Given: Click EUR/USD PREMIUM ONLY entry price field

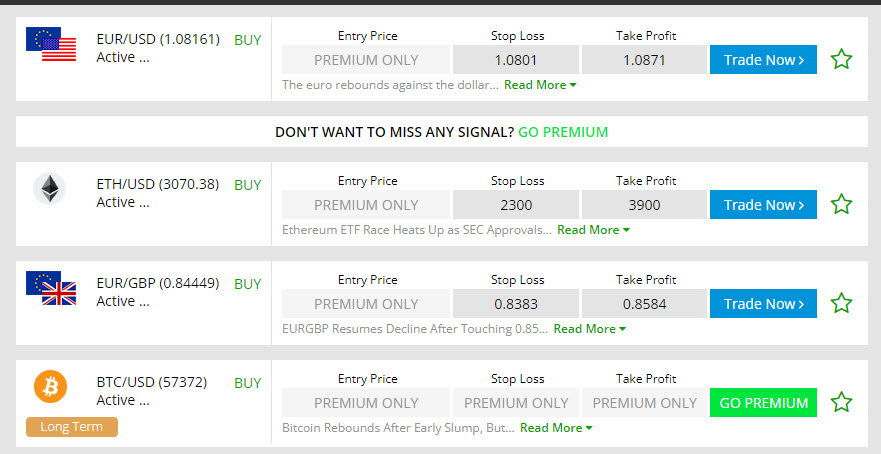Looking at the screenshot, I should click(x=366, y=60).
